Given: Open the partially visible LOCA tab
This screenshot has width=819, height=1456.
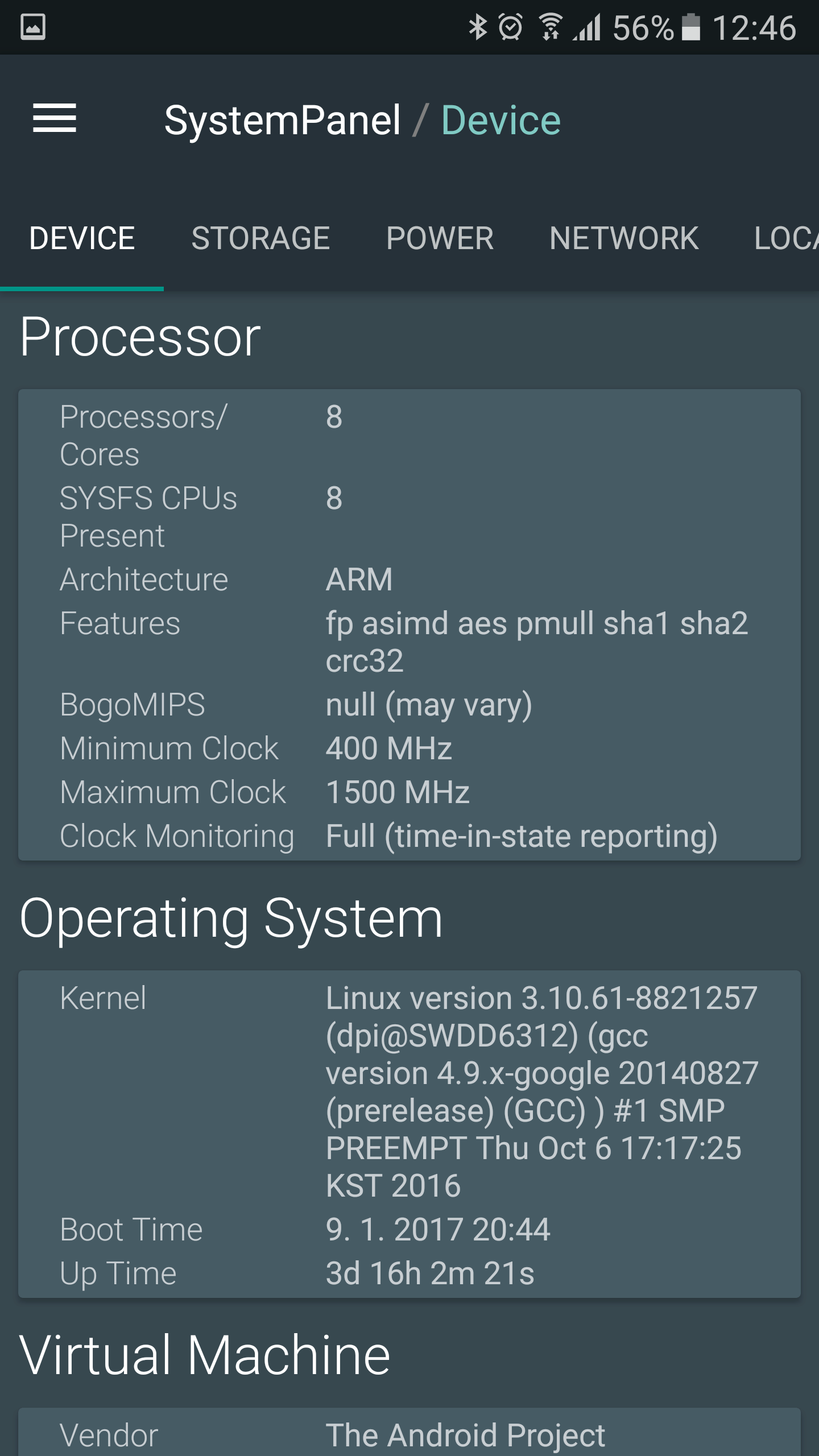Looking at the screenshot, I should (785, 238).
